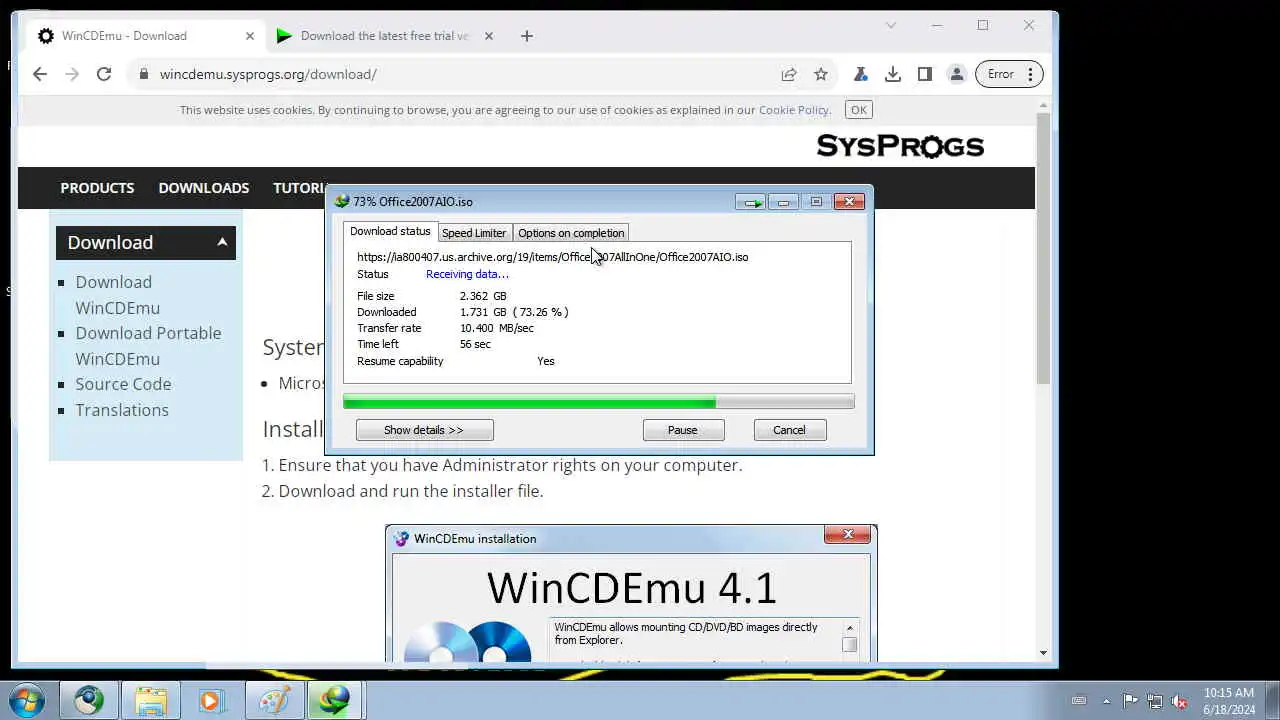Click the green arrow button in IDM title bar
Image resolution: width=1280 pixels, height=720 pixels.
pos(752,202)
